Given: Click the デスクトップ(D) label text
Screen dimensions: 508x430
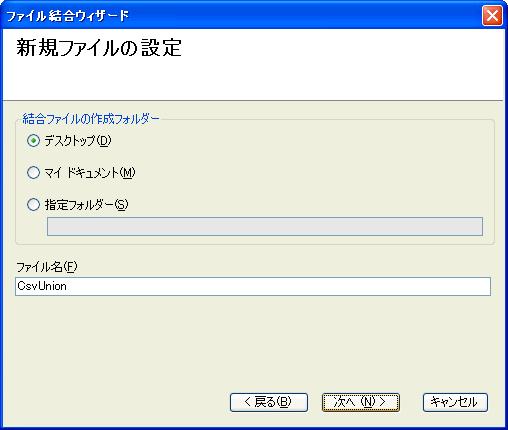Looking at the screenshot, I should pos(78,141).
